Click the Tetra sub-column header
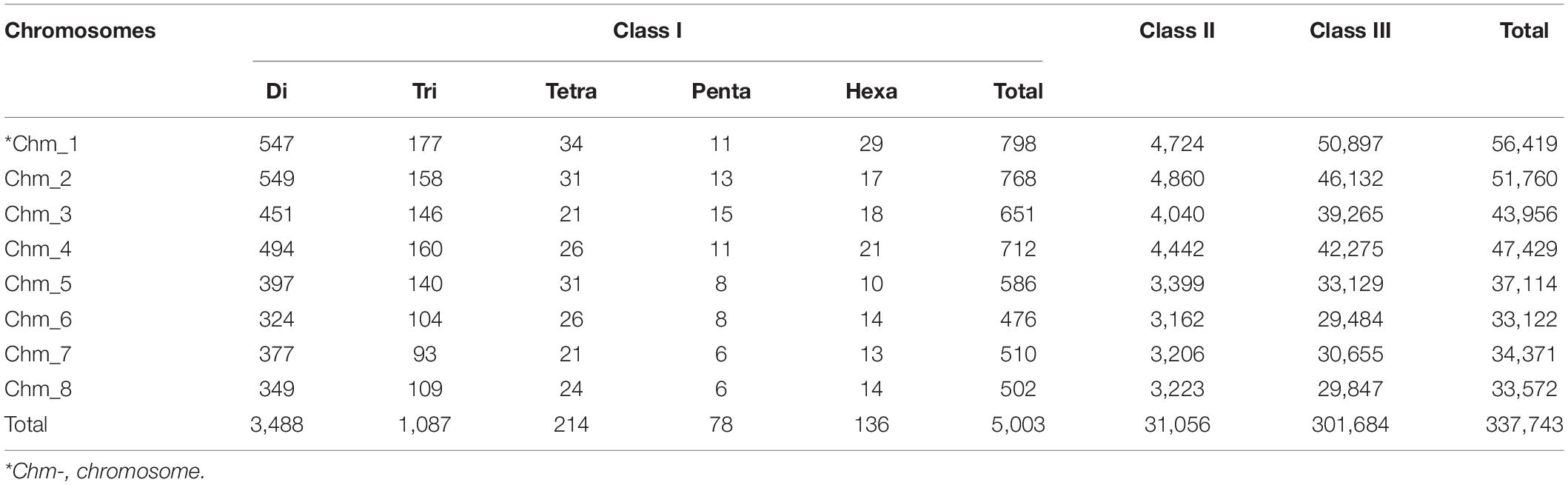Screen dimensions: 1568x485 click(571, 91)
